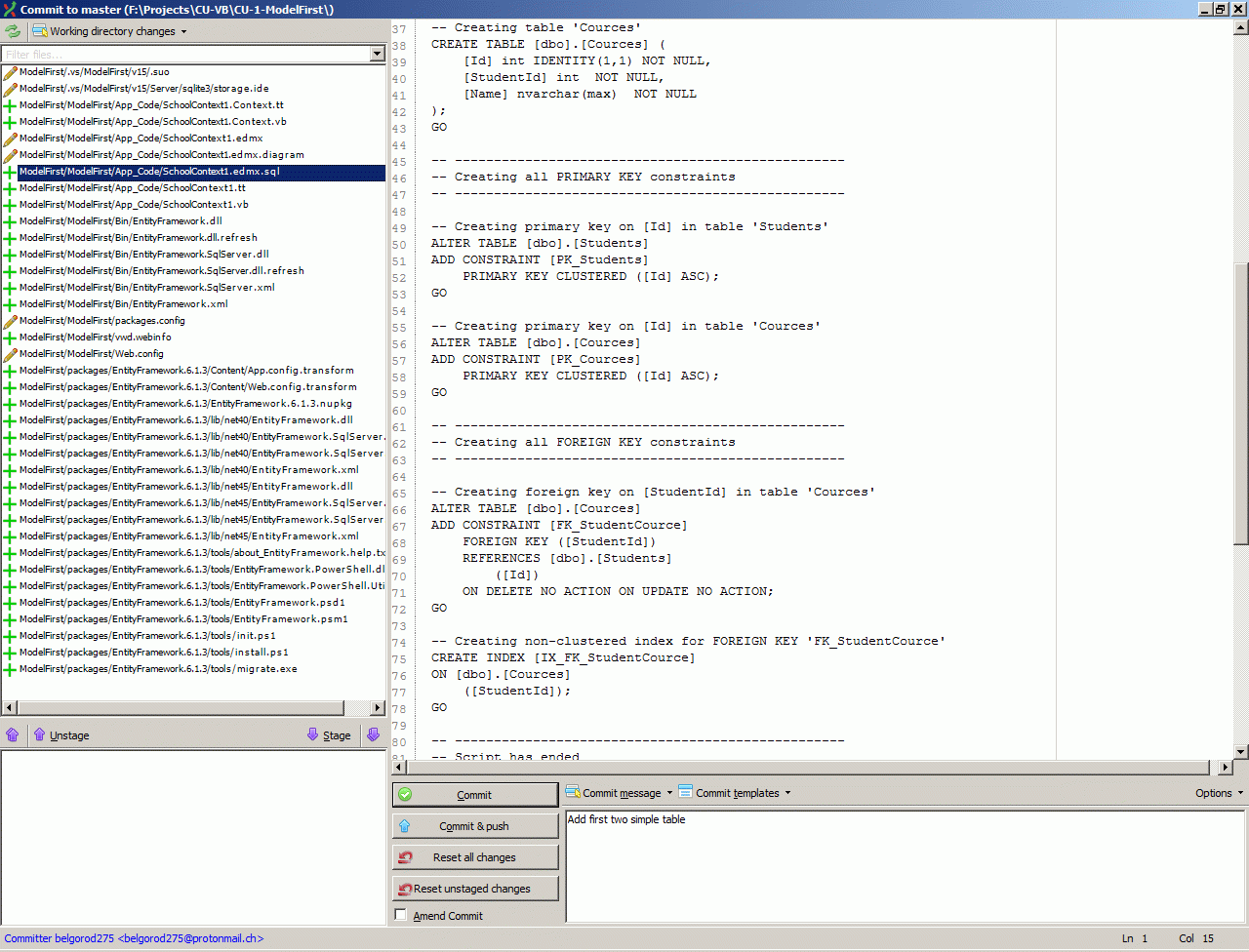Open the Commit templates dropdown
Screen dimensions: 1249x952
click(x=787, y=793)
